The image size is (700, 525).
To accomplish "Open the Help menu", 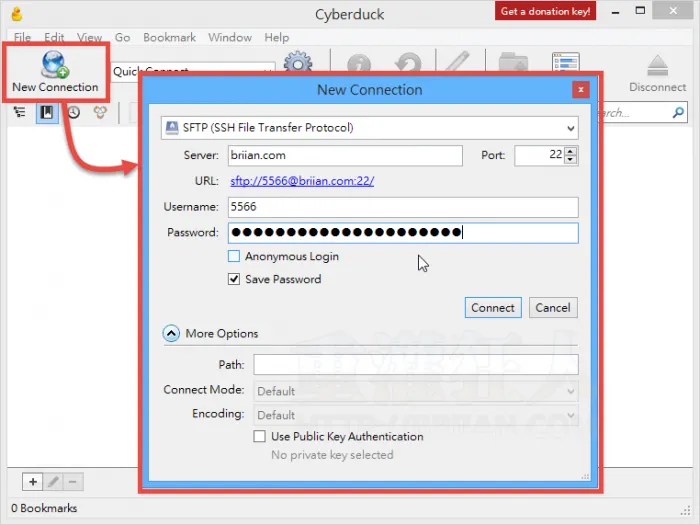I will click(x=277, y=38).
